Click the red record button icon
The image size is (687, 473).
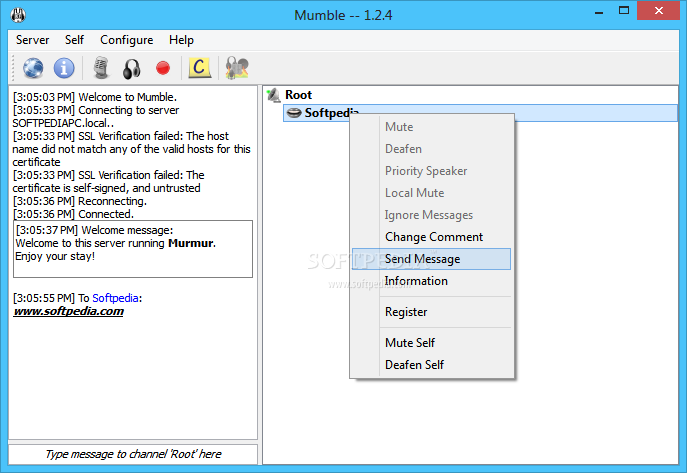point(163,68)
